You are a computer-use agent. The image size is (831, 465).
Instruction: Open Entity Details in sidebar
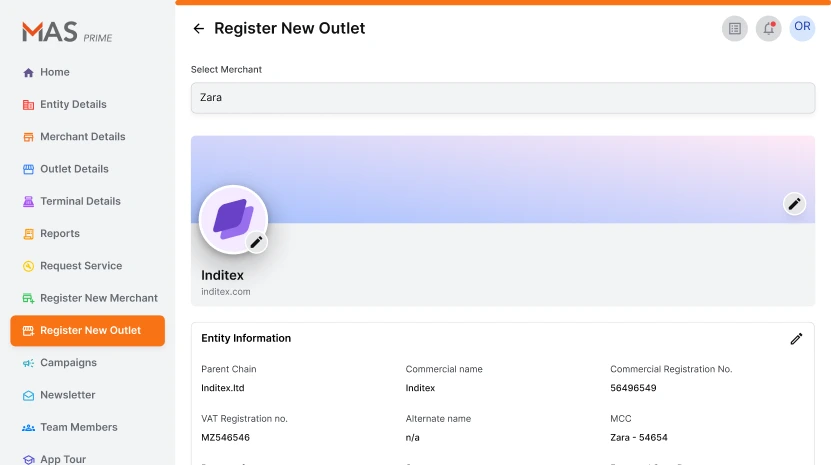pyautogui.click(x=72, y=104)
